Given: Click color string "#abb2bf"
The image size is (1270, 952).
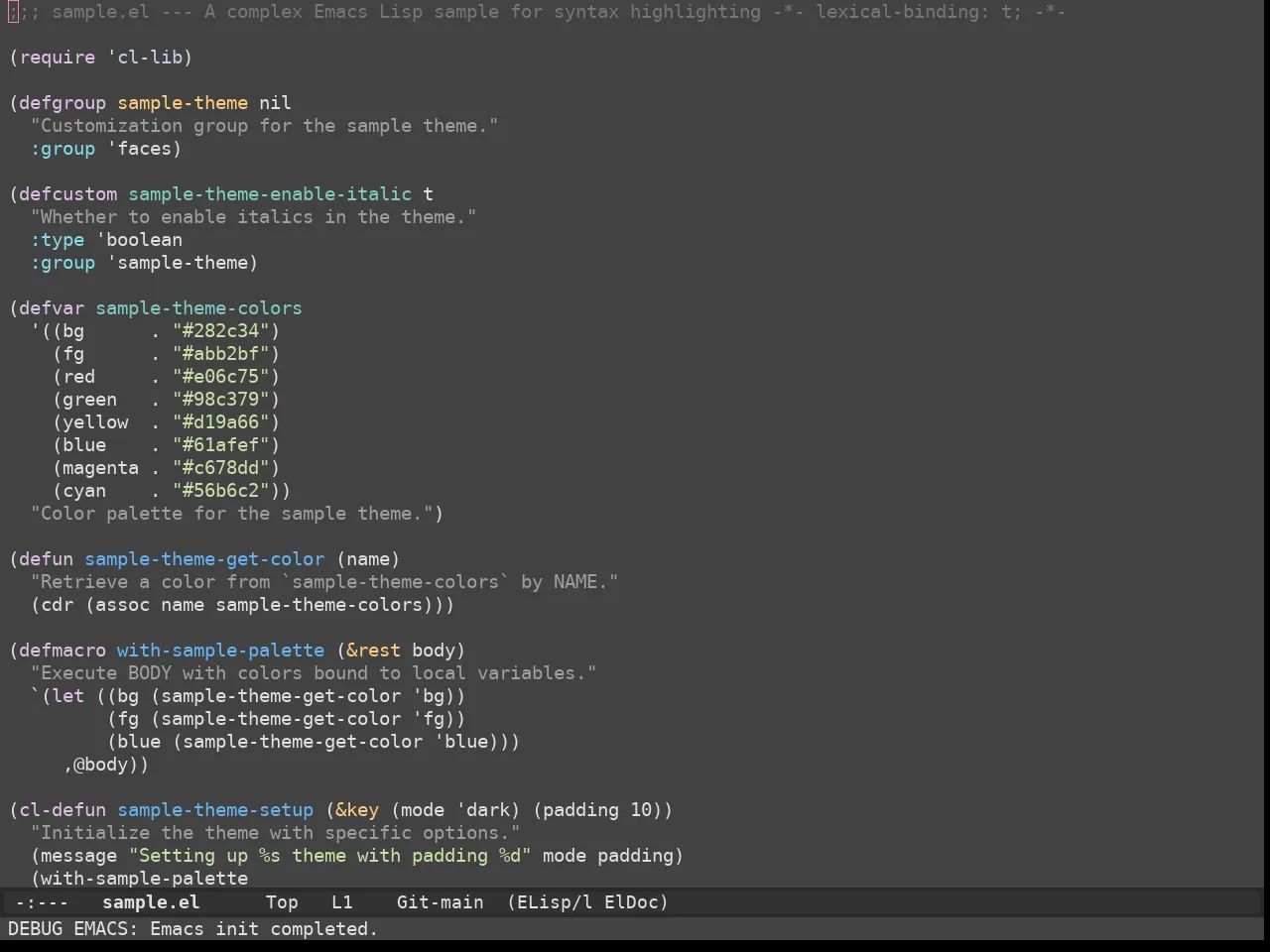Looking at the screenshot, I should [x=221, y=354].
